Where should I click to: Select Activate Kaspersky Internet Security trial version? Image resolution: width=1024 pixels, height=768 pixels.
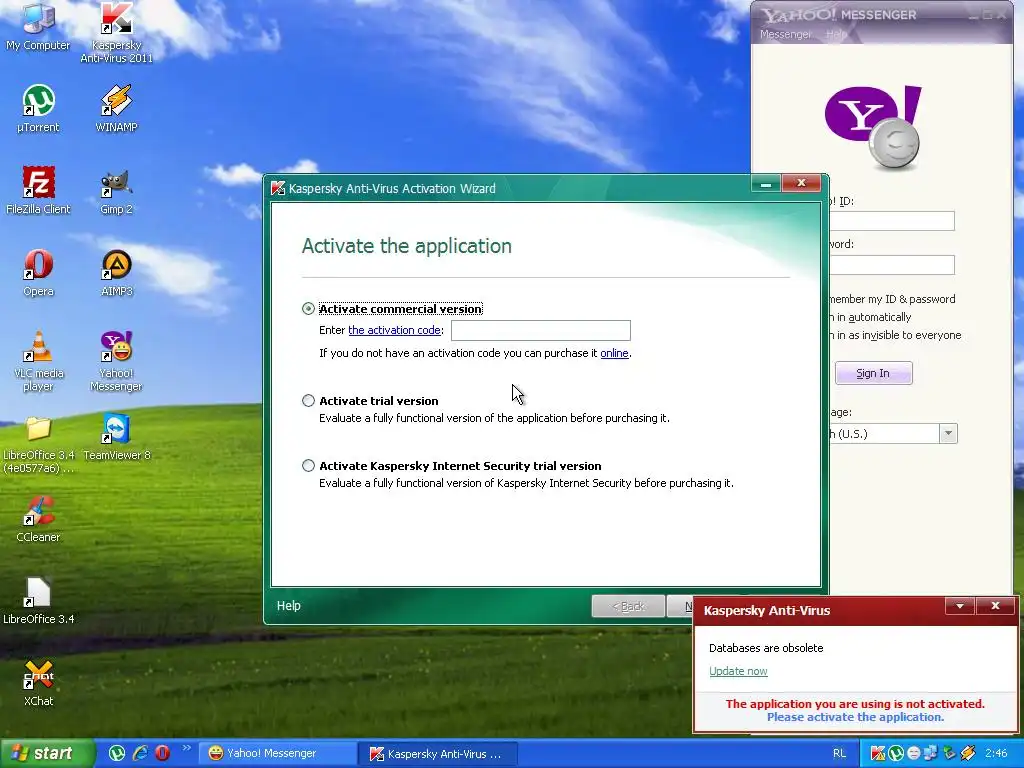308,466
